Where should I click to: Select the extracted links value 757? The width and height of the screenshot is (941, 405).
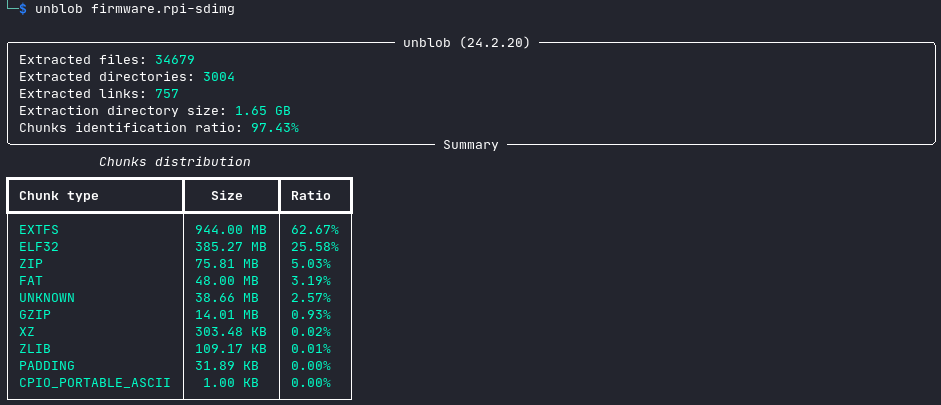167,94
